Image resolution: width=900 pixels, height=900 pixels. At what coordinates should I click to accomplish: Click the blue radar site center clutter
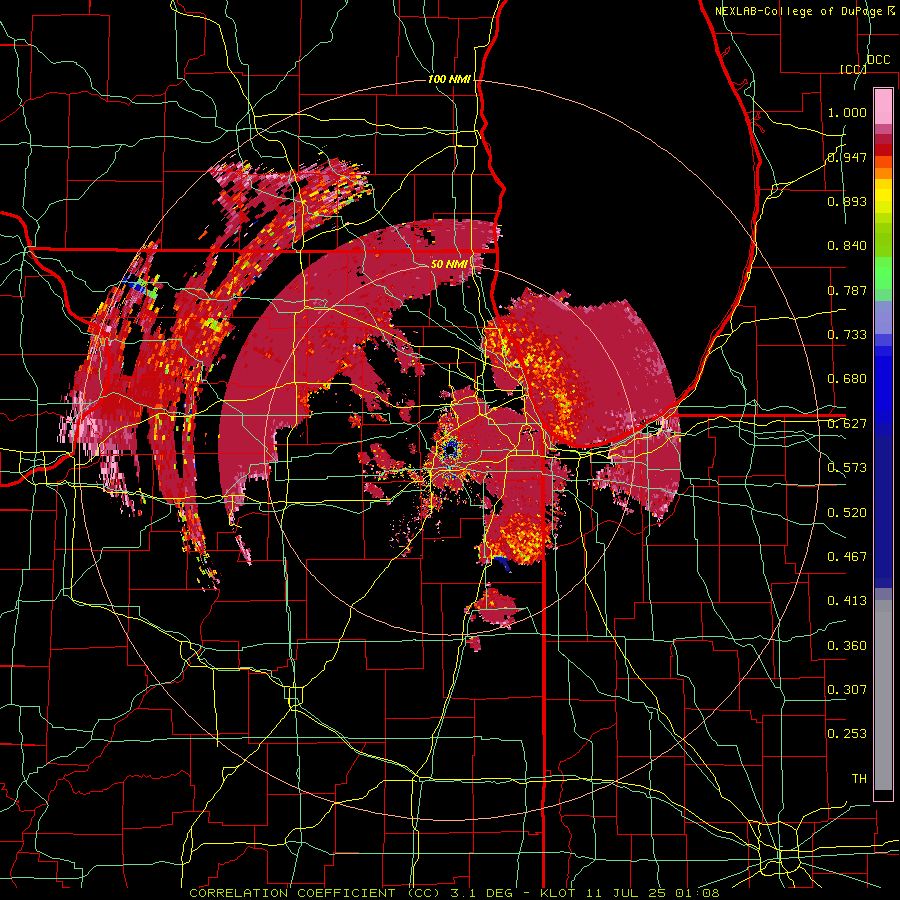pyautogui.click(x=451, y=448)
